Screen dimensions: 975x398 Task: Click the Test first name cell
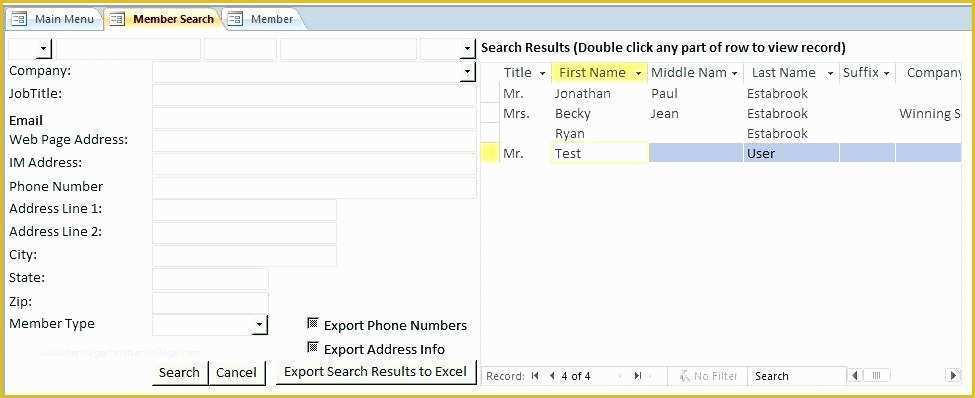[599, 154]
